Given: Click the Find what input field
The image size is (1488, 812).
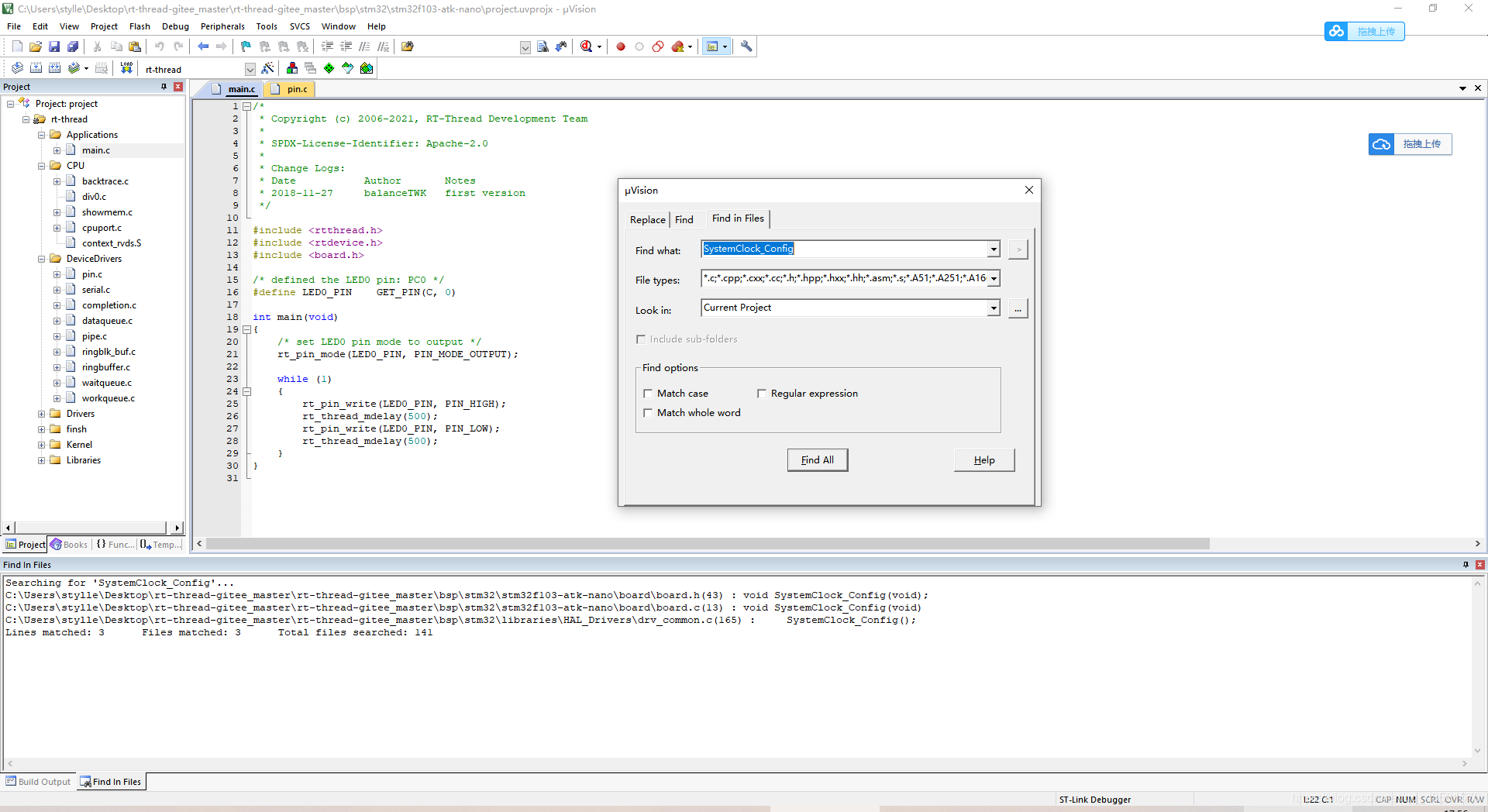Looking at the screenshot, I should point(845,249).
